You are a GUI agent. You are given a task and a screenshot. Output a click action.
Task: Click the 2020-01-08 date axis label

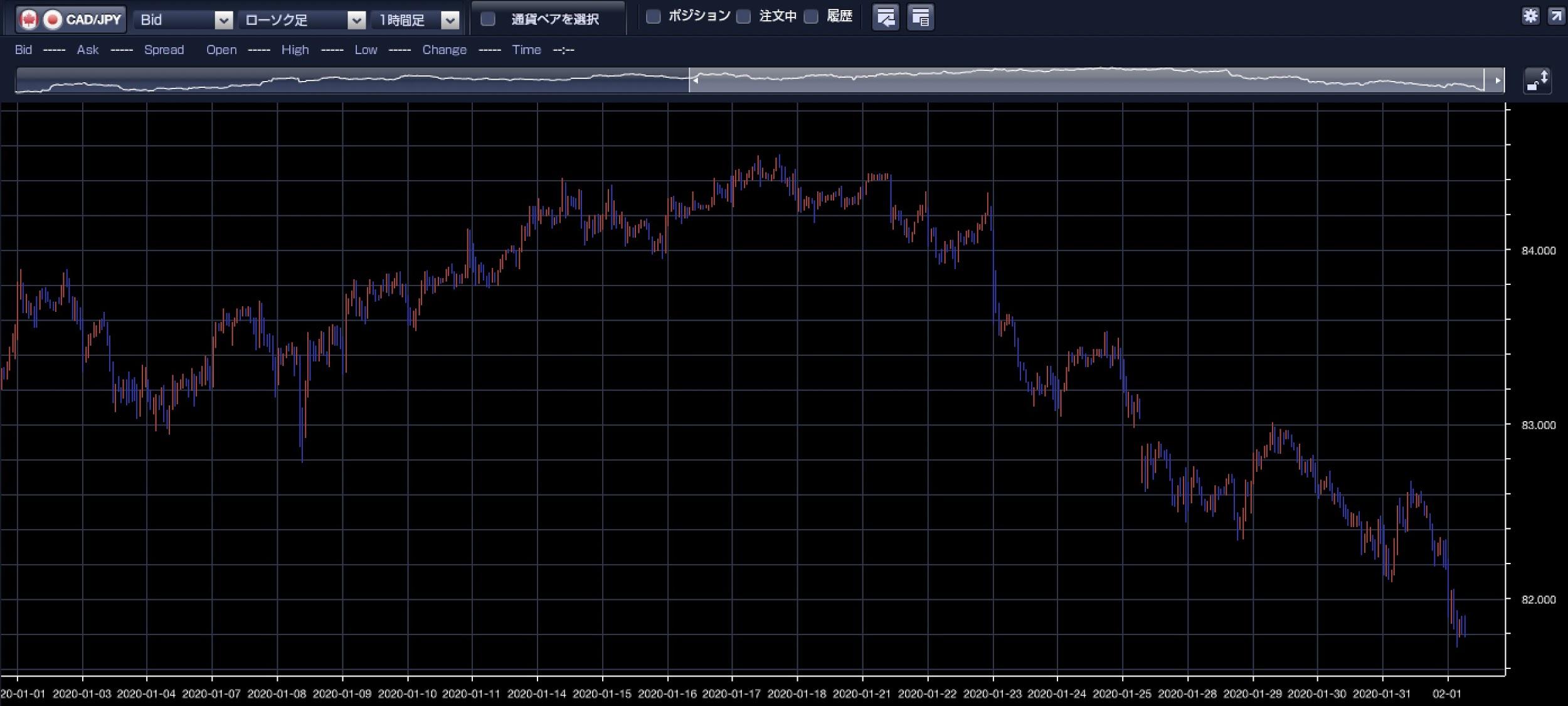(277, 693)
